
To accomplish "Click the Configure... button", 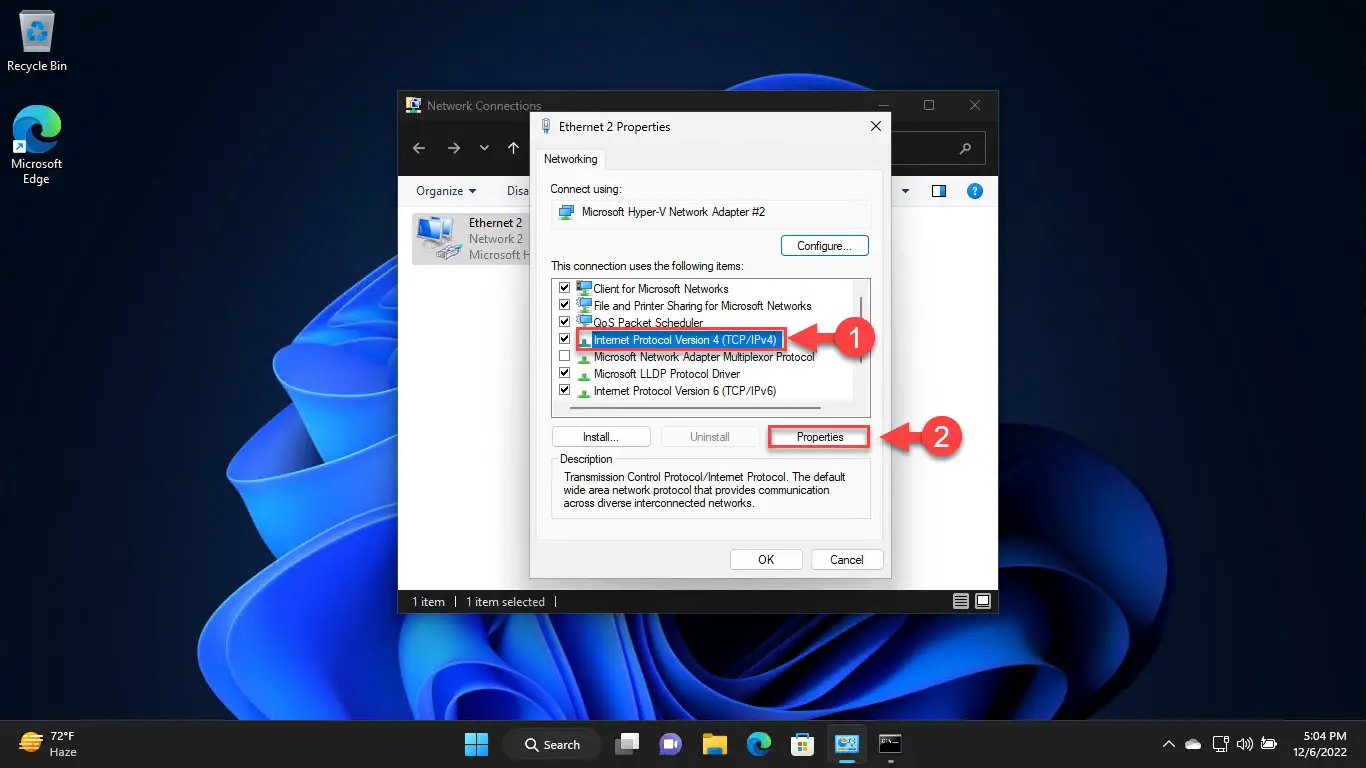I will [x=824, y=246].
